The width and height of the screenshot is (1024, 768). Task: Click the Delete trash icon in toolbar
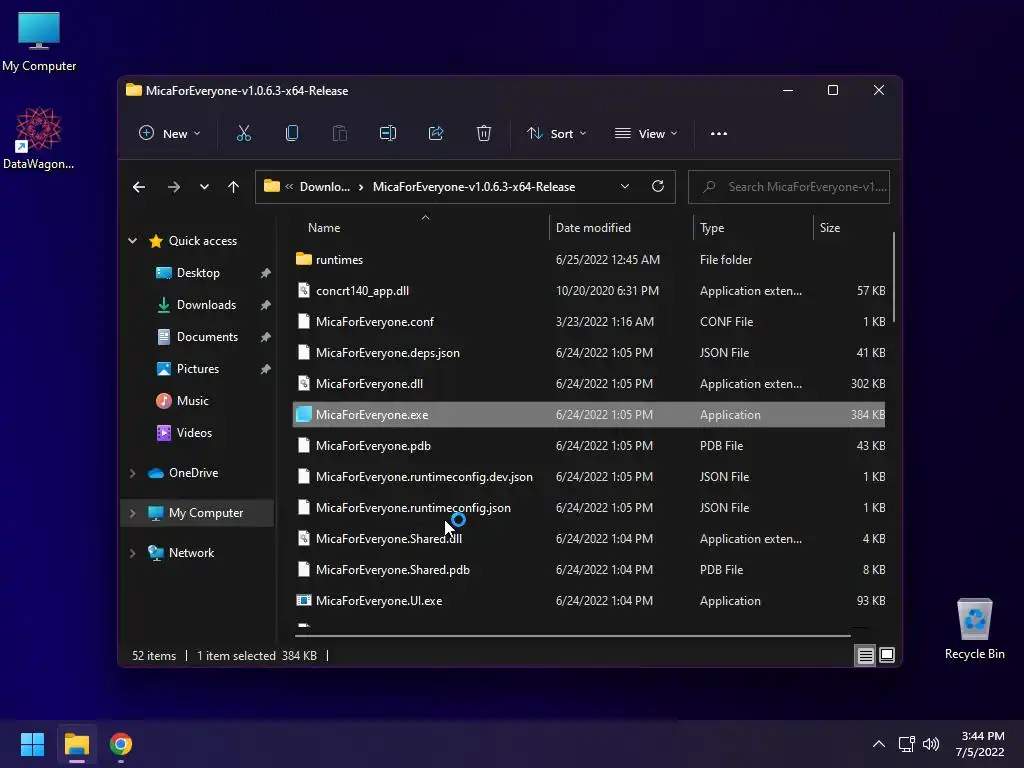click(484, 133)
